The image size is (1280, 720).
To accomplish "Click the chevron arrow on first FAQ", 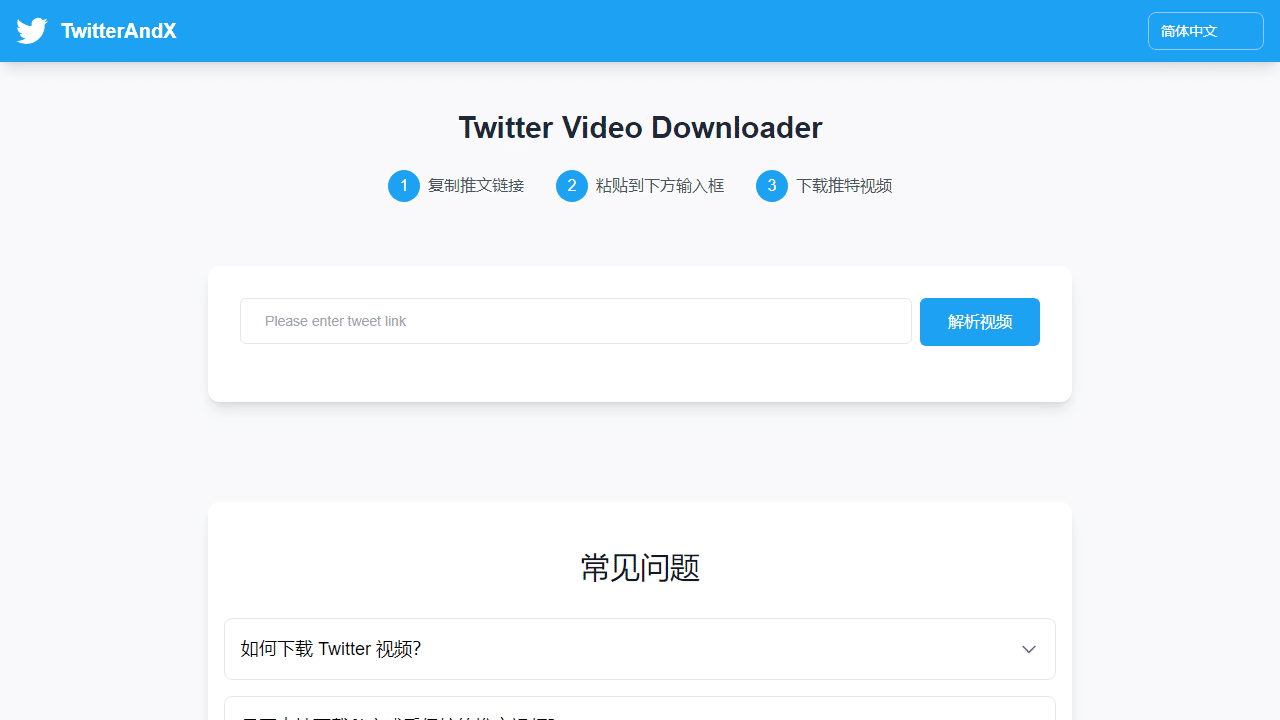I will [1029, 649].
